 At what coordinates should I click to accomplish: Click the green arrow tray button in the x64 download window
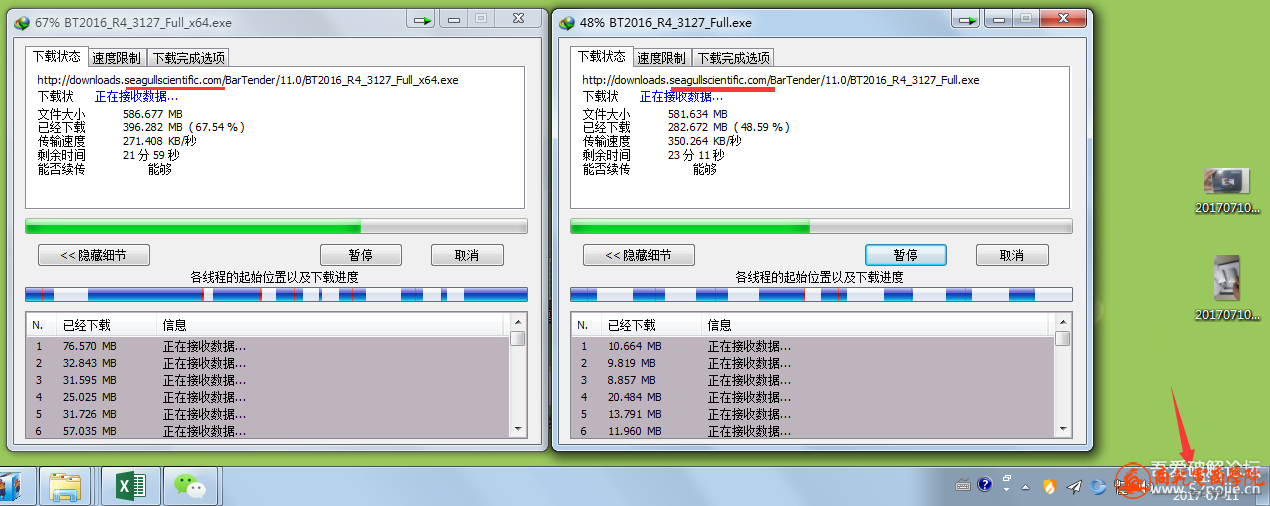[x=423, y=19]
